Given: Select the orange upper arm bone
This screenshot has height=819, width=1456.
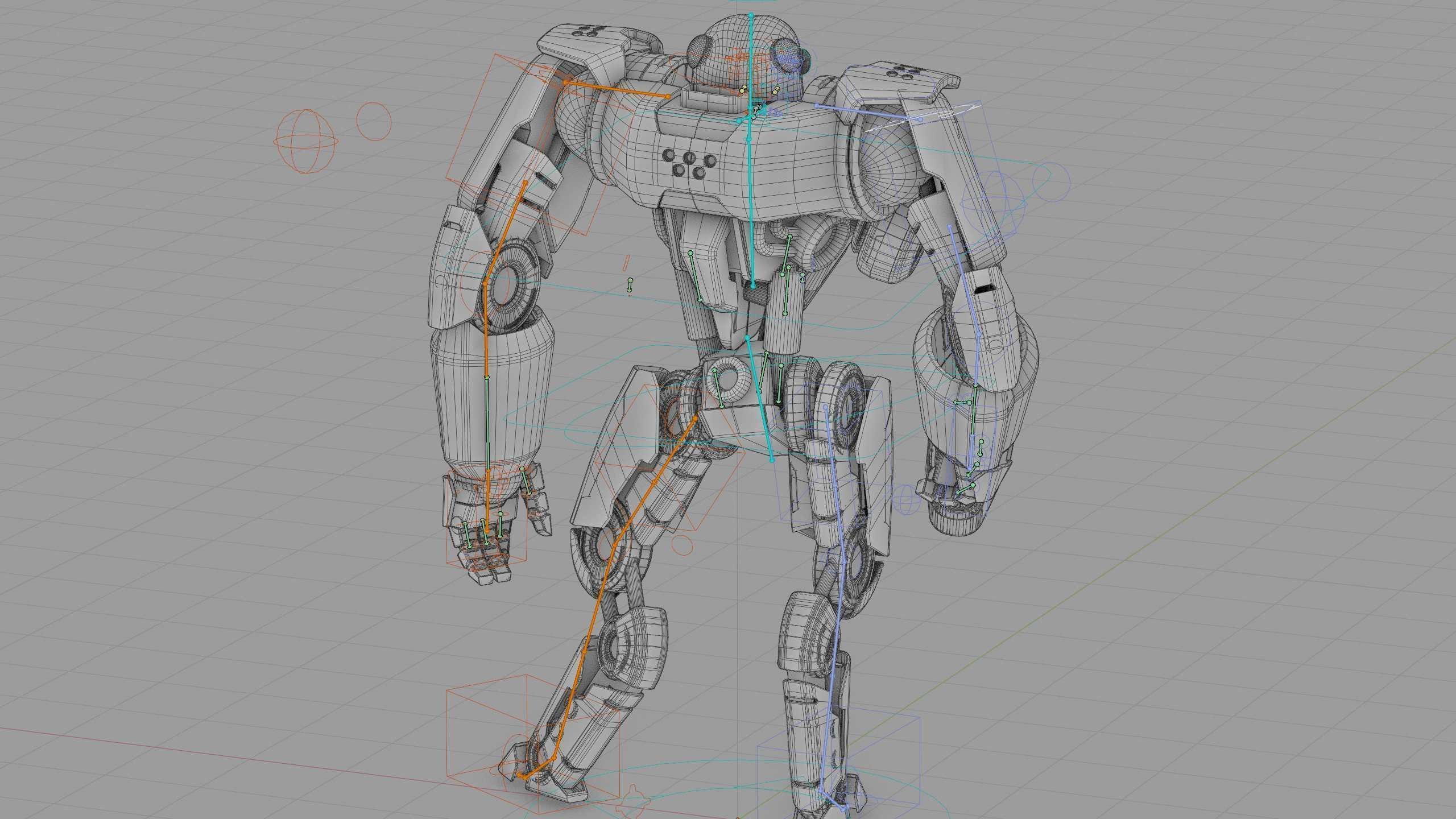Looking at the screenshot, I should [x=504, y=232].
